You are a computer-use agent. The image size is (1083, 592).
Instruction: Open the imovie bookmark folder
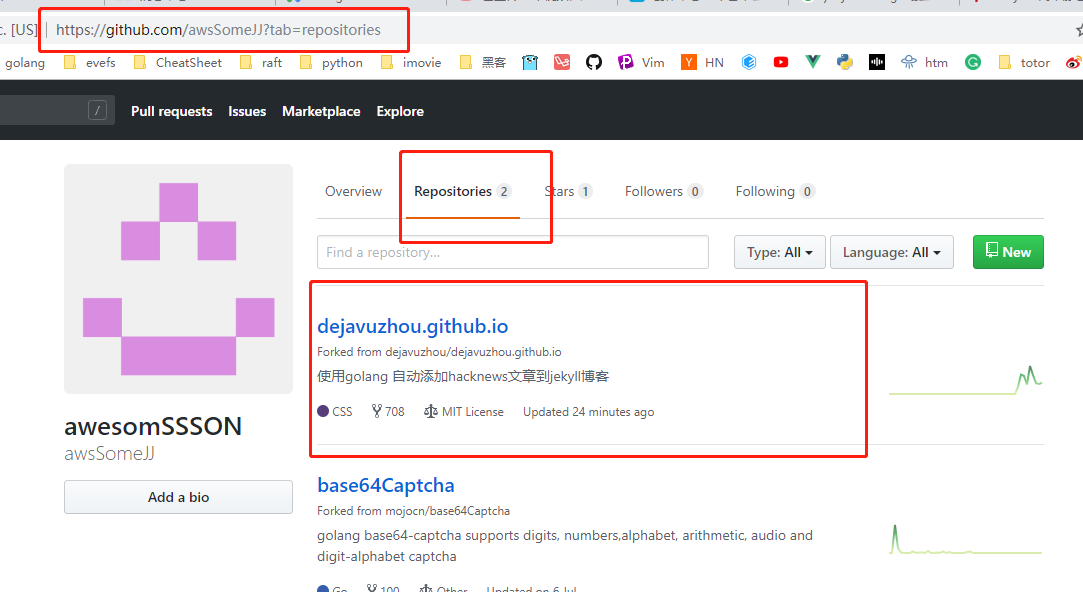(x=410, y=63)
